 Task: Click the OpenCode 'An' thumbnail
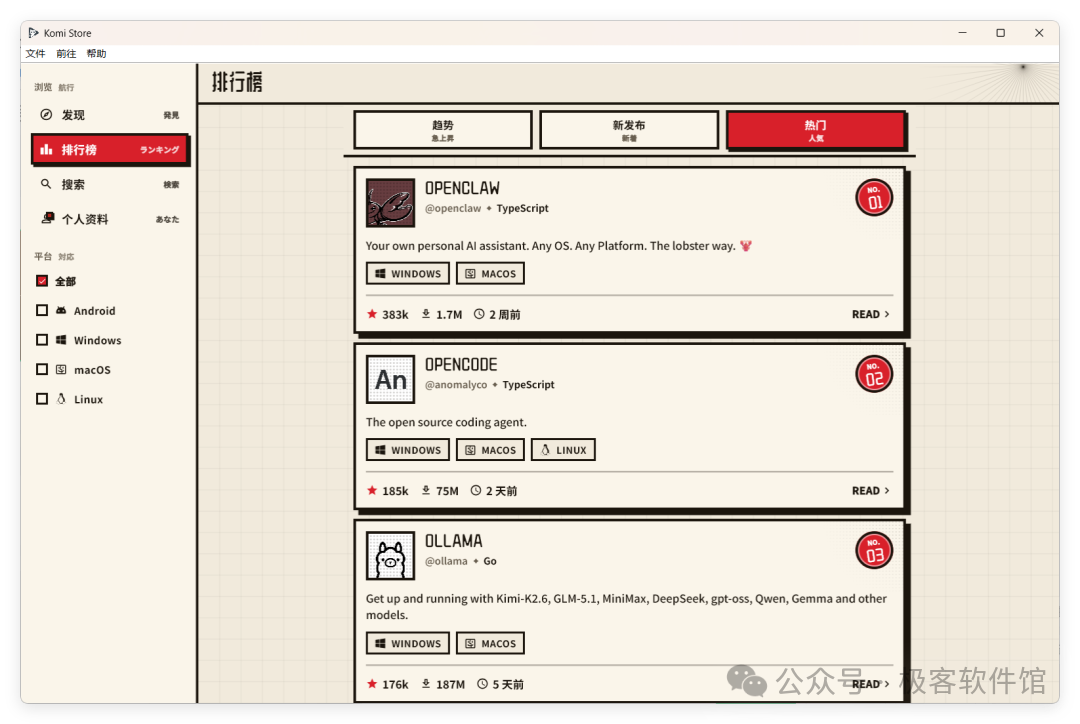[391, 379]
